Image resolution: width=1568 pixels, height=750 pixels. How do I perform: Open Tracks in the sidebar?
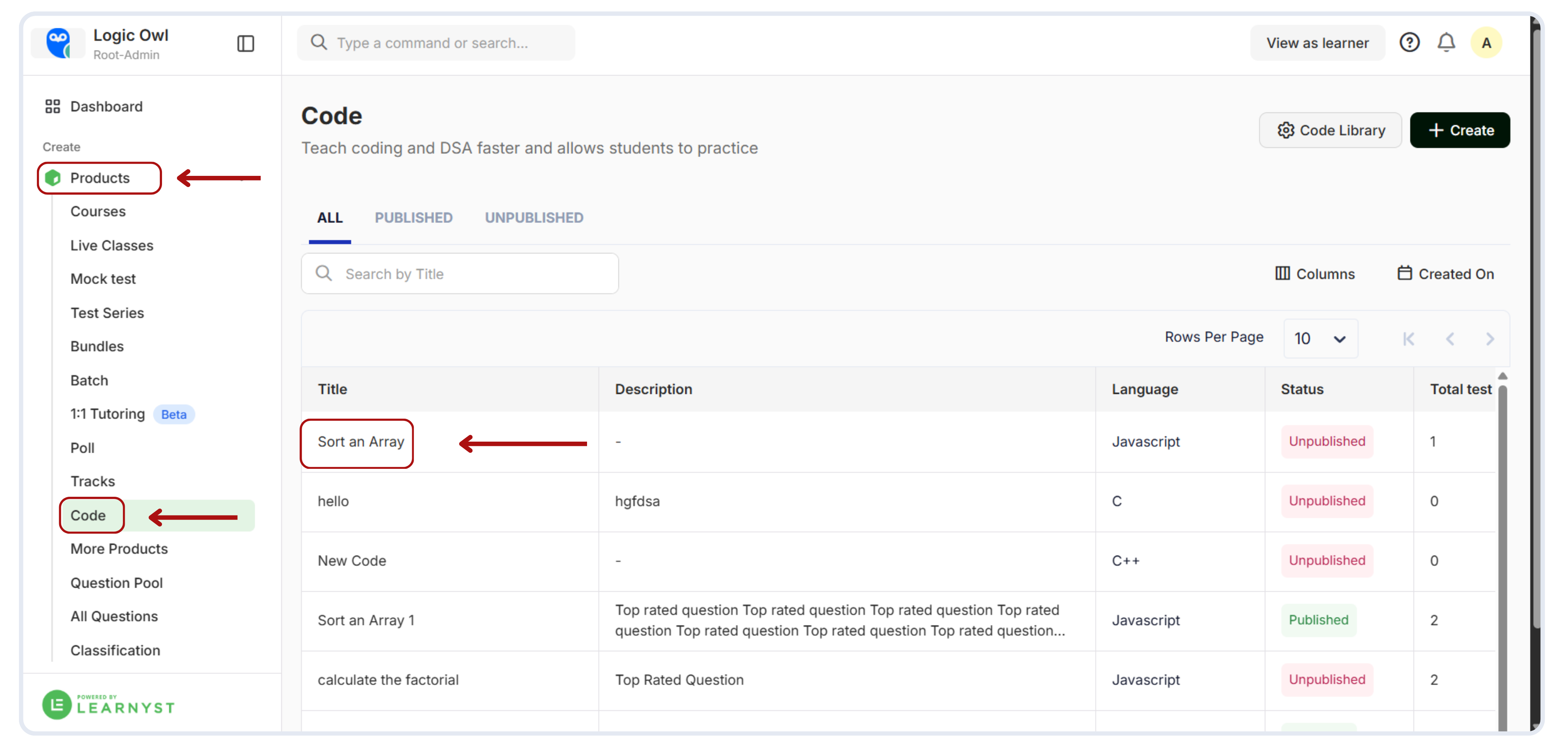pos(92,481)
